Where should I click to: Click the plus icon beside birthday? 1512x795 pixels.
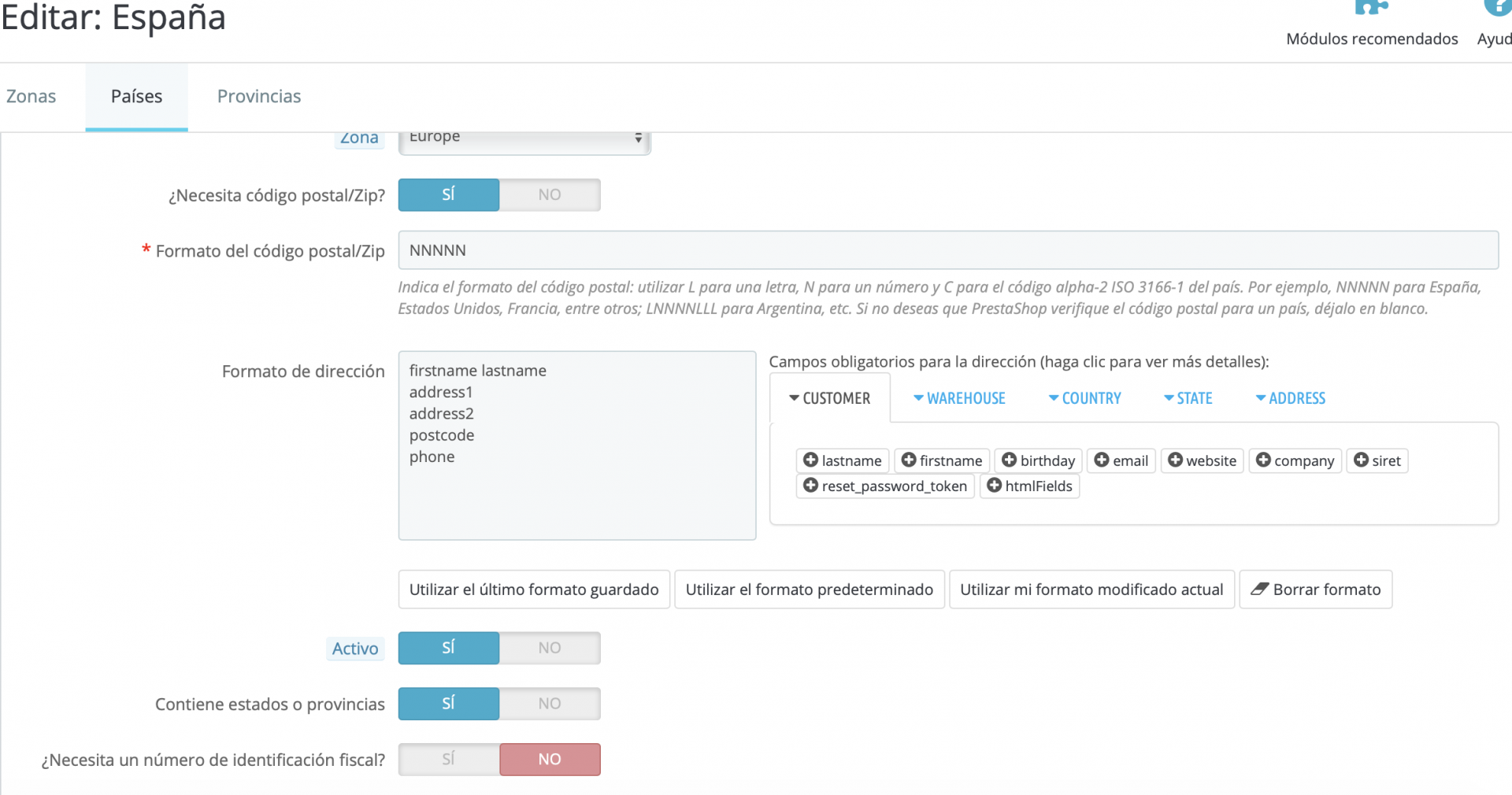(x=1009, y=460)
